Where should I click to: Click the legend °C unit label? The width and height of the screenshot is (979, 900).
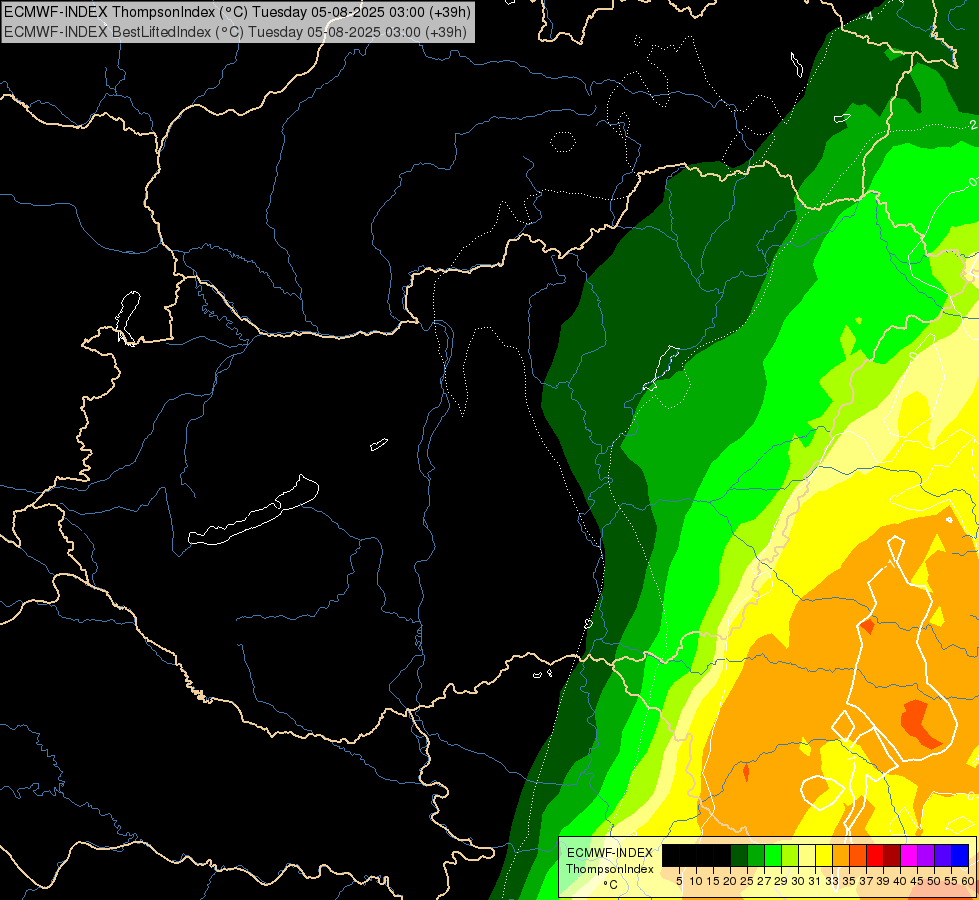[611, 885]
